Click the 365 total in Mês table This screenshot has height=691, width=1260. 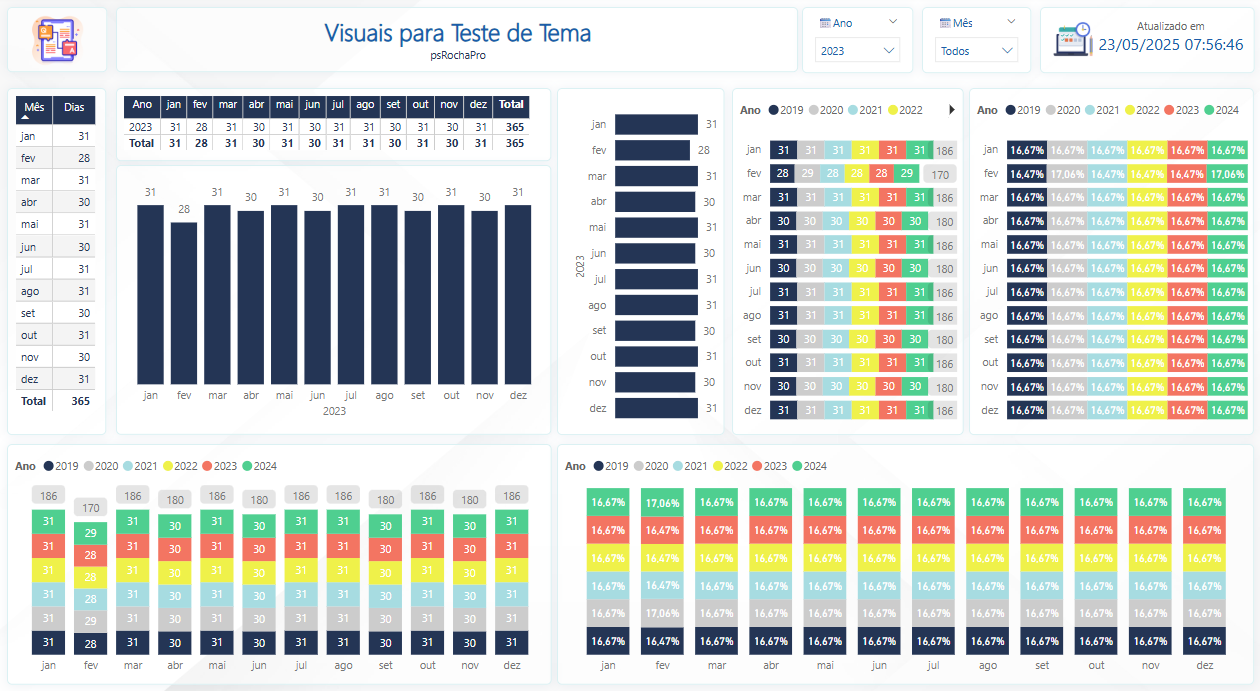pos(80,401)
